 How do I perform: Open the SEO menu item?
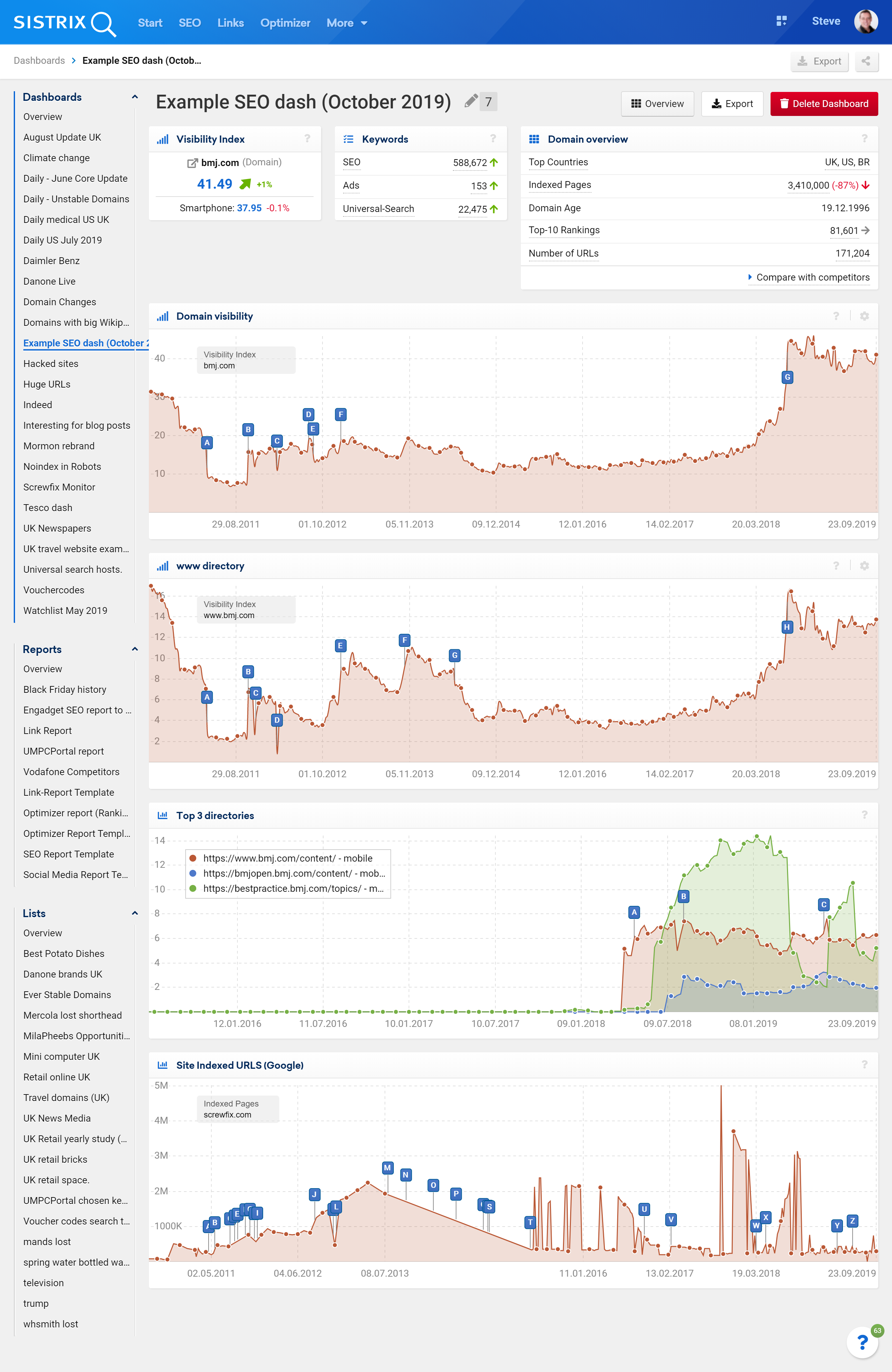(x=190, y=23)
